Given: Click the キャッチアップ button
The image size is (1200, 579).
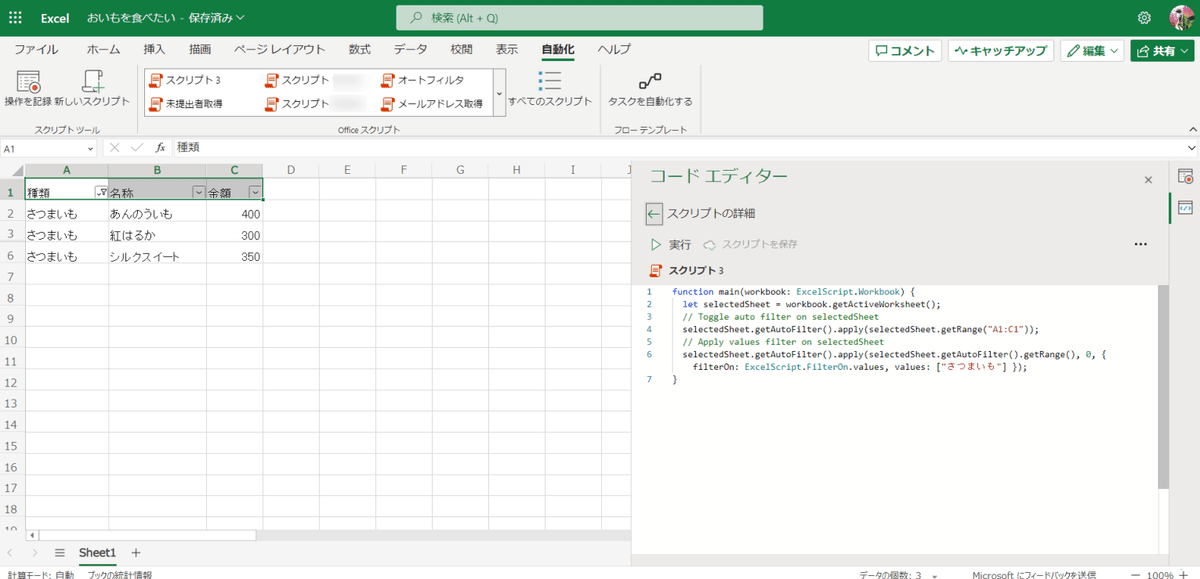Looking at the screenshot, I should 1001,50.
